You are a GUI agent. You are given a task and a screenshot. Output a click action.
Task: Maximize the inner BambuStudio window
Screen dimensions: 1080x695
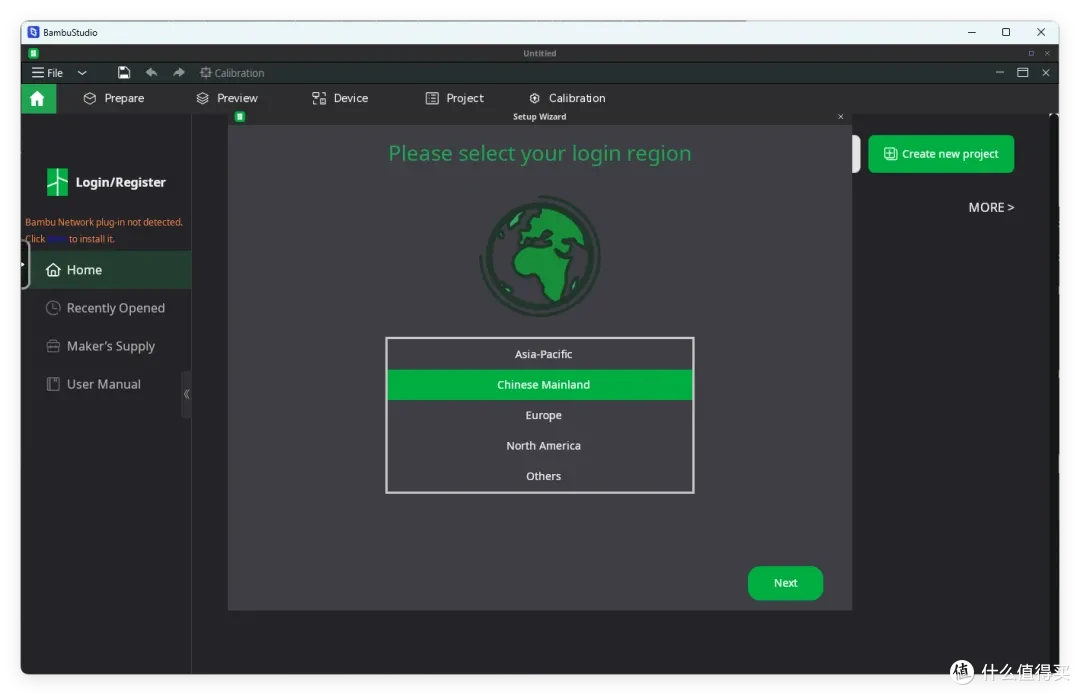pyautogui.click(x=1023, y=72)
